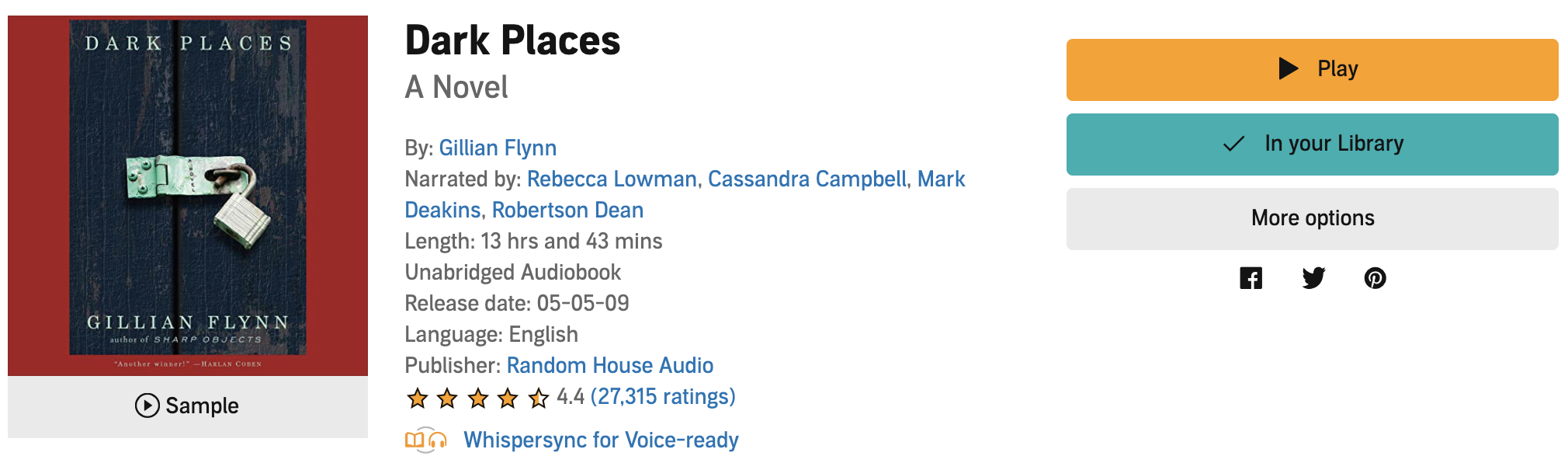Click the Dark Places title heading
This screenshot has width=1568, height=463.
[x=512, y=40]
